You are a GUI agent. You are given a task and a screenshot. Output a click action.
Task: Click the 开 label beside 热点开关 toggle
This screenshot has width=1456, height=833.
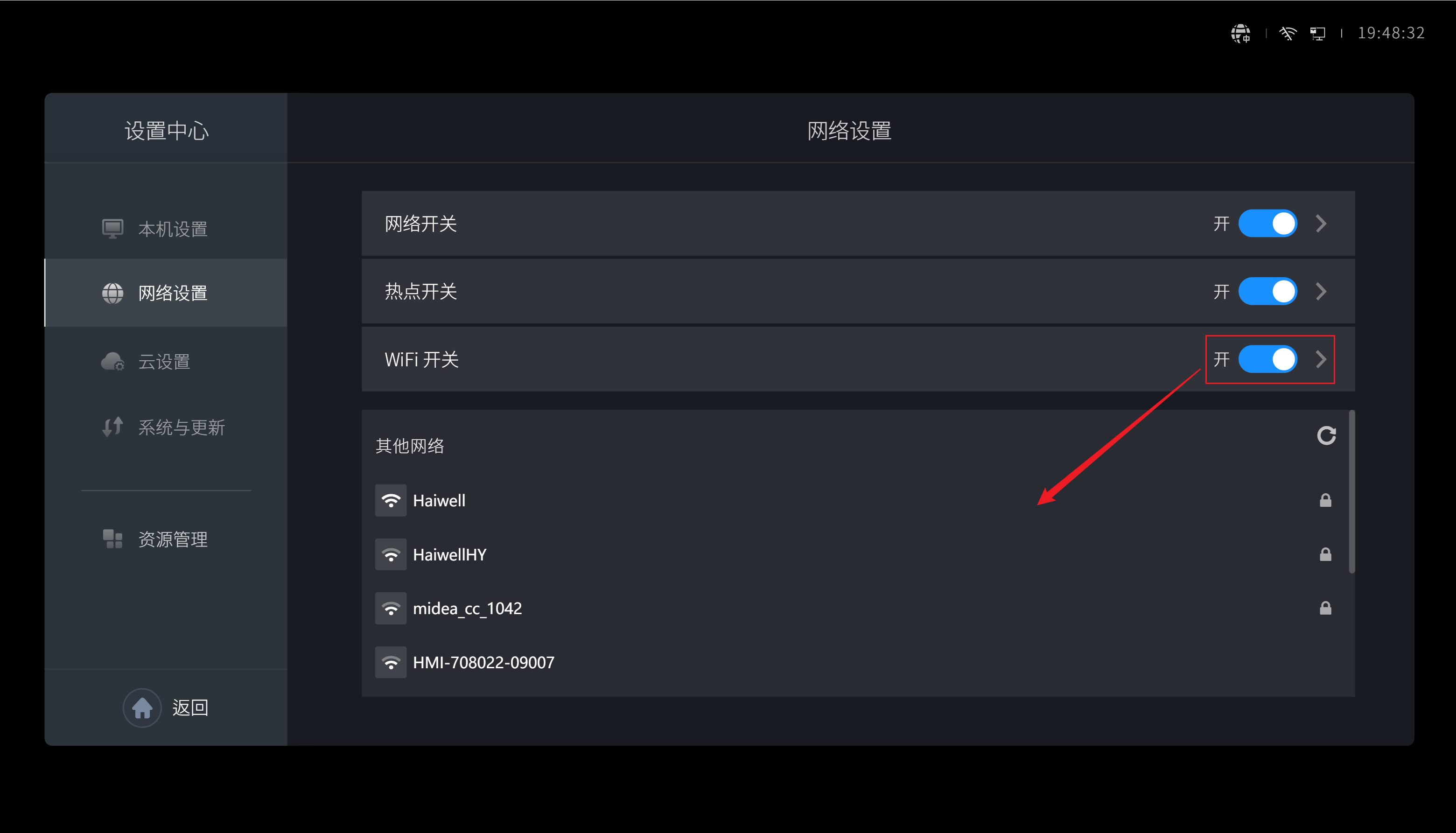(x=1221, y=291)
